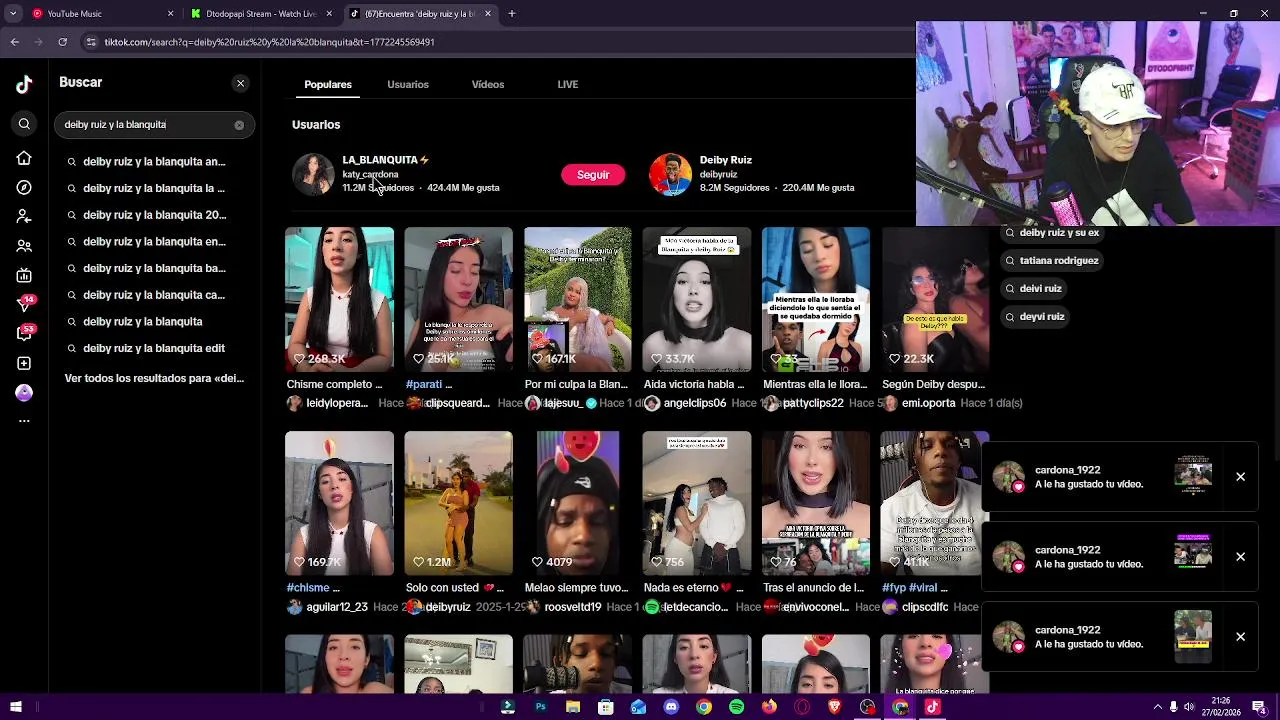Open the browser tab list dropdown
The height and width of the screenshot is (720, 1280).
13,14
